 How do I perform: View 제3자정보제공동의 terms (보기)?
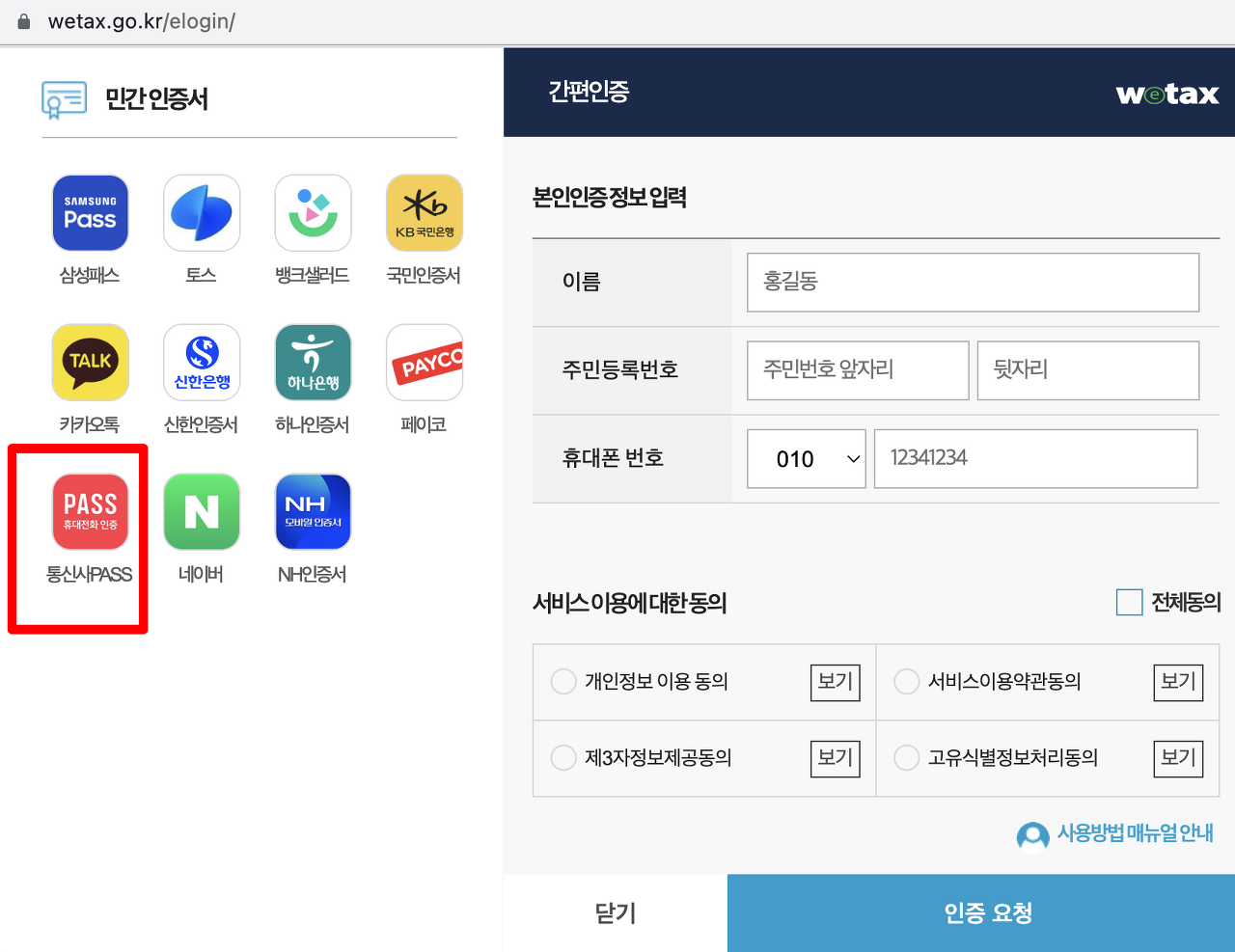835,758
